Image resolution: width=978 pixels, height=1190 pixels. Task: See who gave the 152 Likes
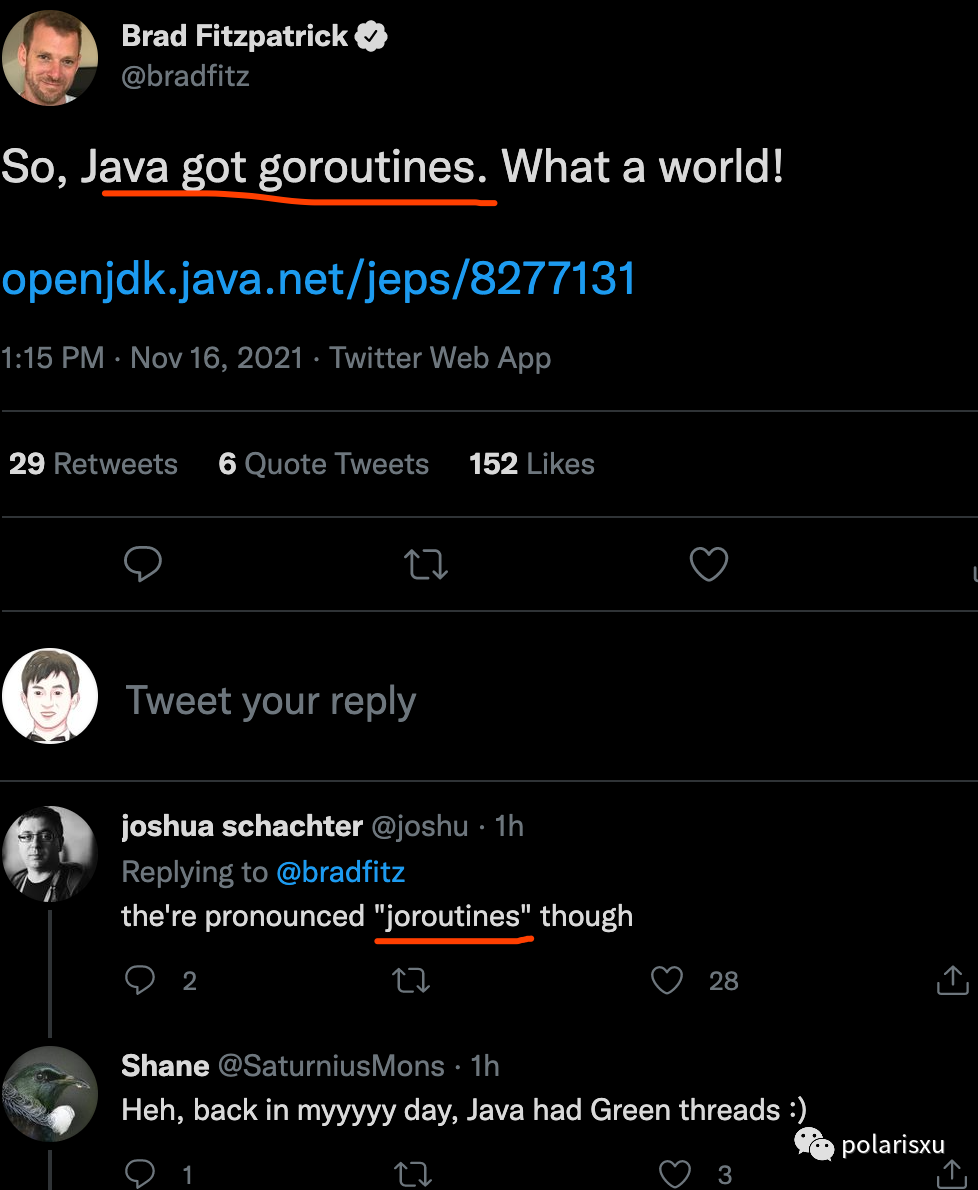coord(531,463)
